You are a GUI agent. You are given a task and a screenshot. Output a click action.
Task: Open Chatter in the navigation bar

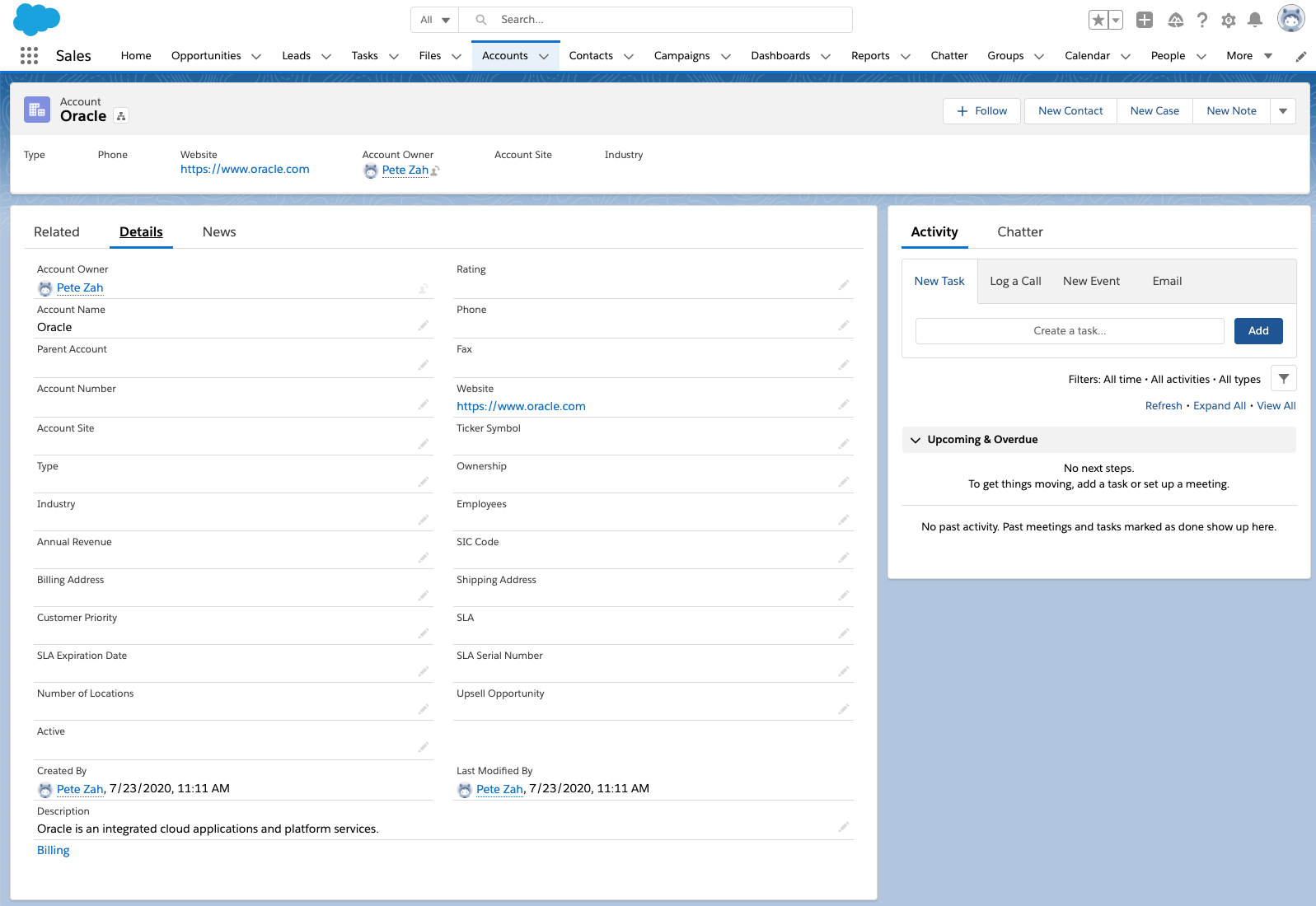(949, 56)
